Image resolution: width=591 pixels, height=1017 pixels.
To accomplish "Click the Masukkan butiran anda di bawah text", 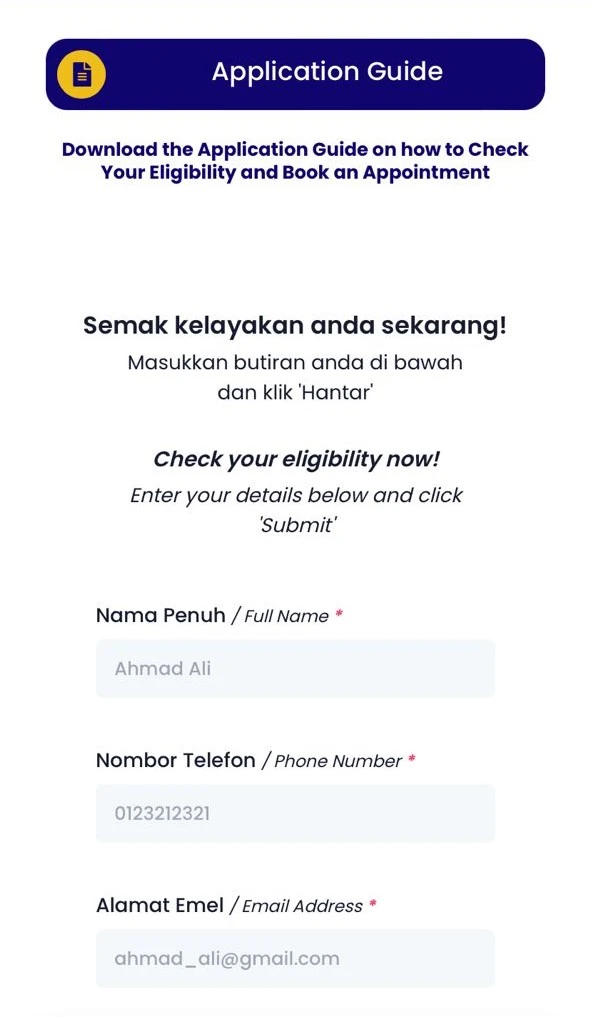I will [295, 362].
